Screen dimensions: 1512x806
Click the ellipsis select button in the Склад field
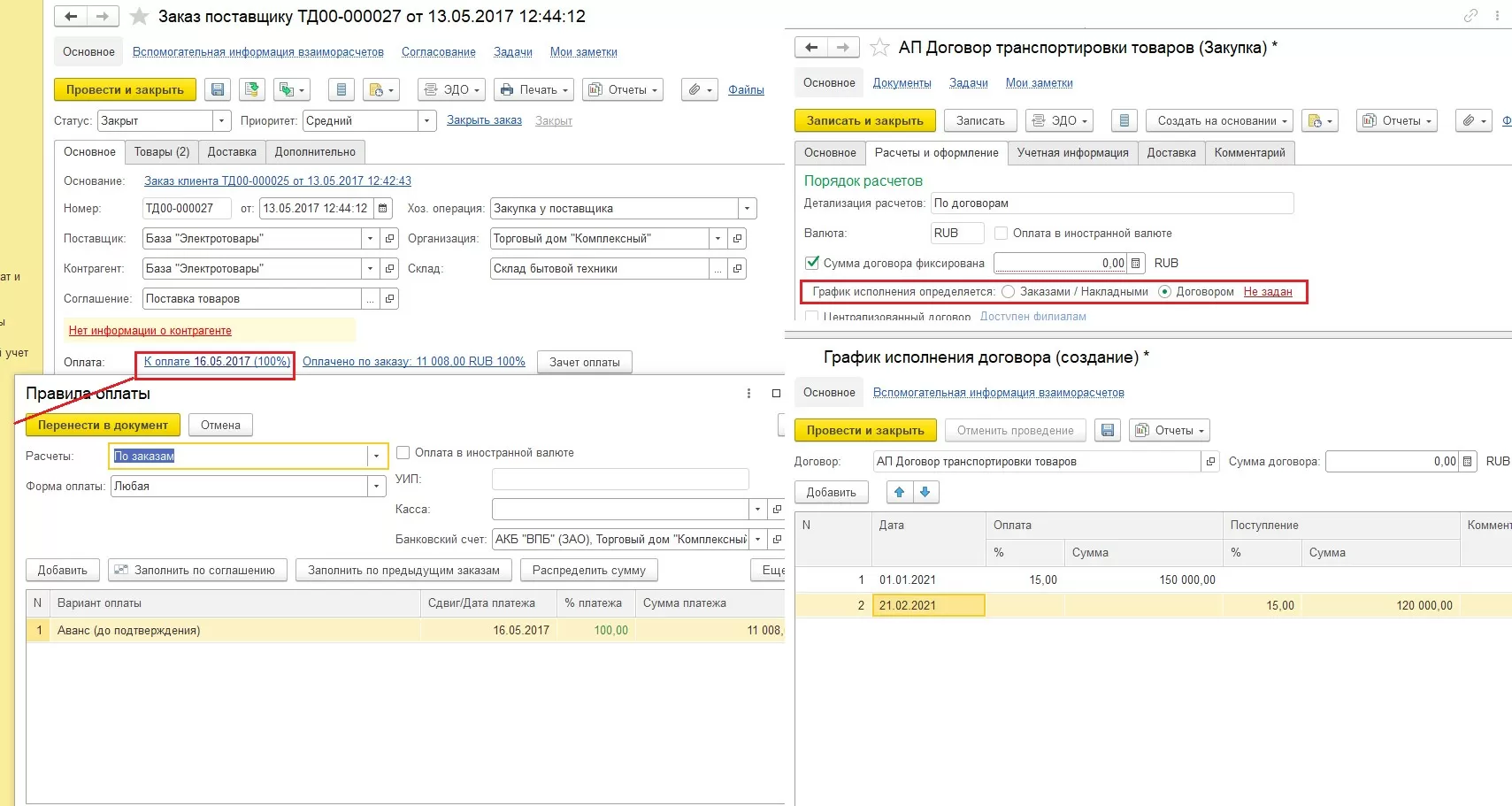(719, 269)
